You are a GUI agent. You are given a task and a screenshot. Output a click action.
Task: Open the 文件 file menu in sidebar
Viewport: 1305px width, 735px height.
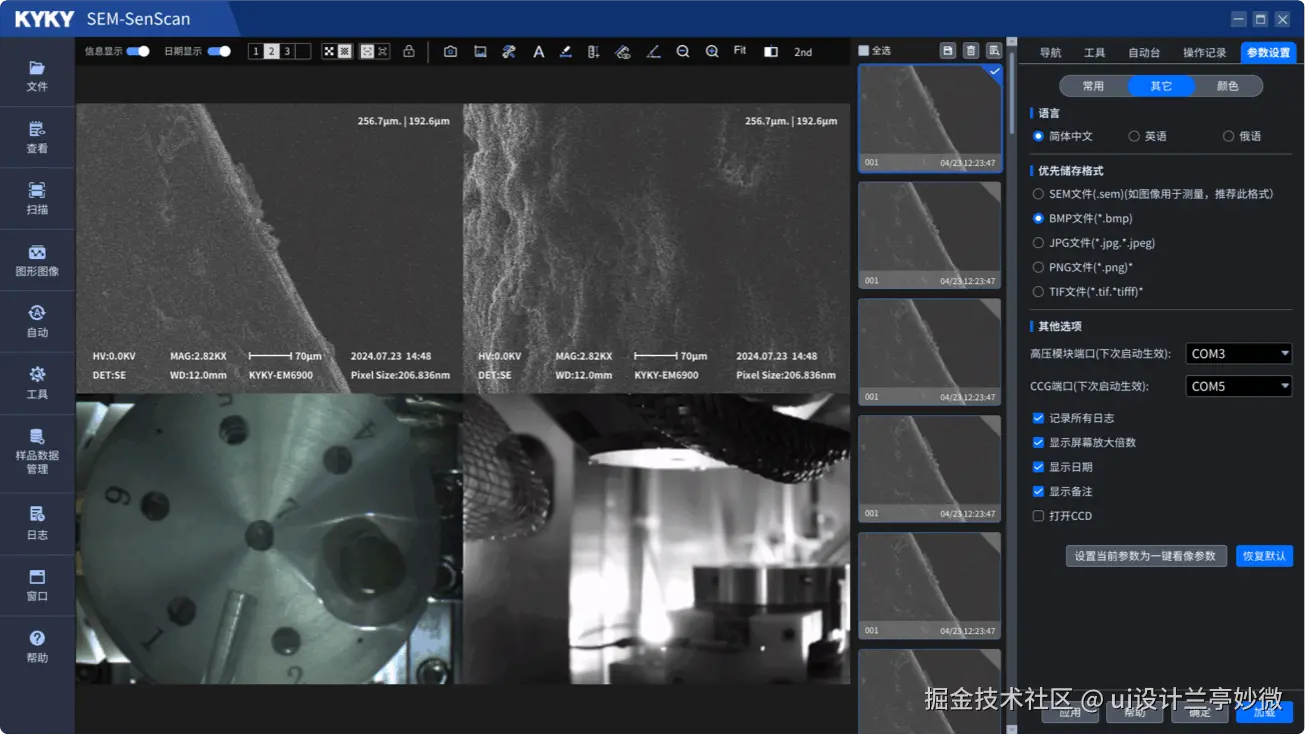click(37, 76)
